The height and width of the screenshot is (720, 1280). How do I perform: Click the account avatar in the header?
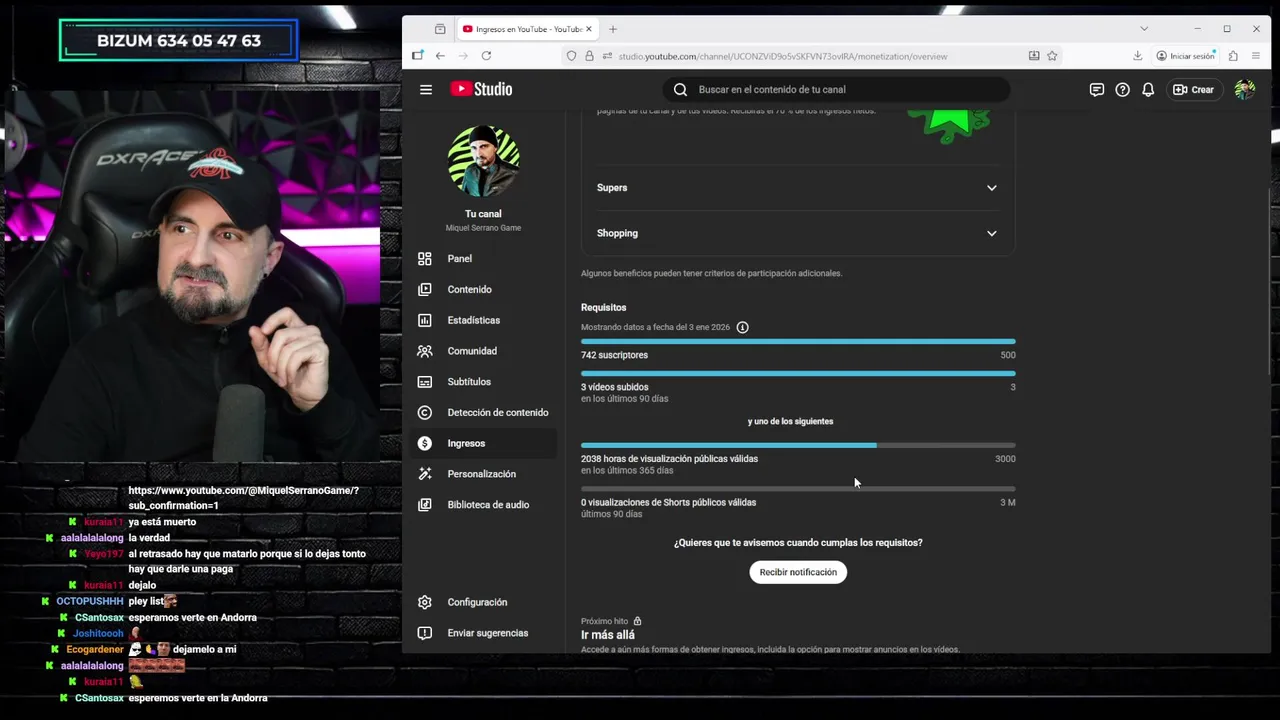coord(1244,89)
